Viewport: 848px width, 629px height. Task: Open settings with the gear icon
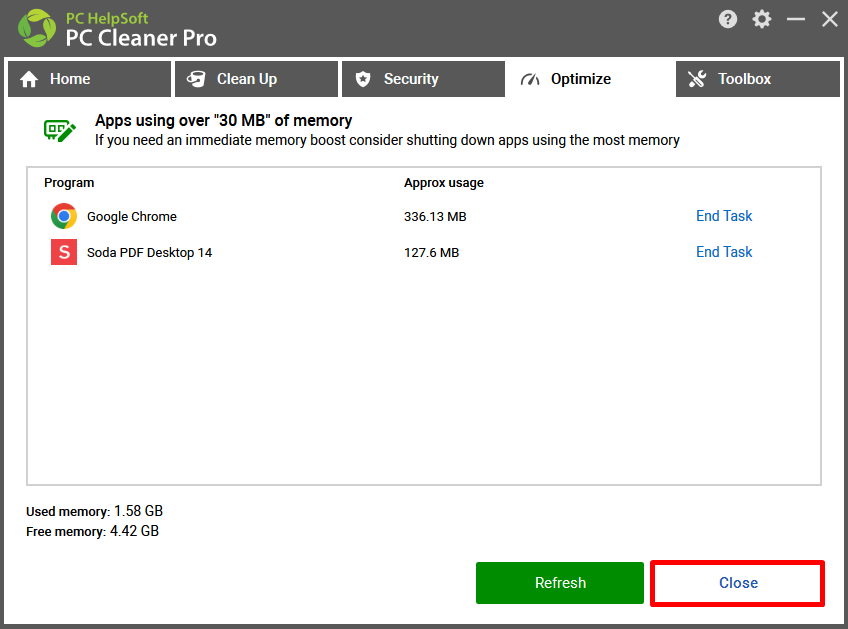pos(762,19)
